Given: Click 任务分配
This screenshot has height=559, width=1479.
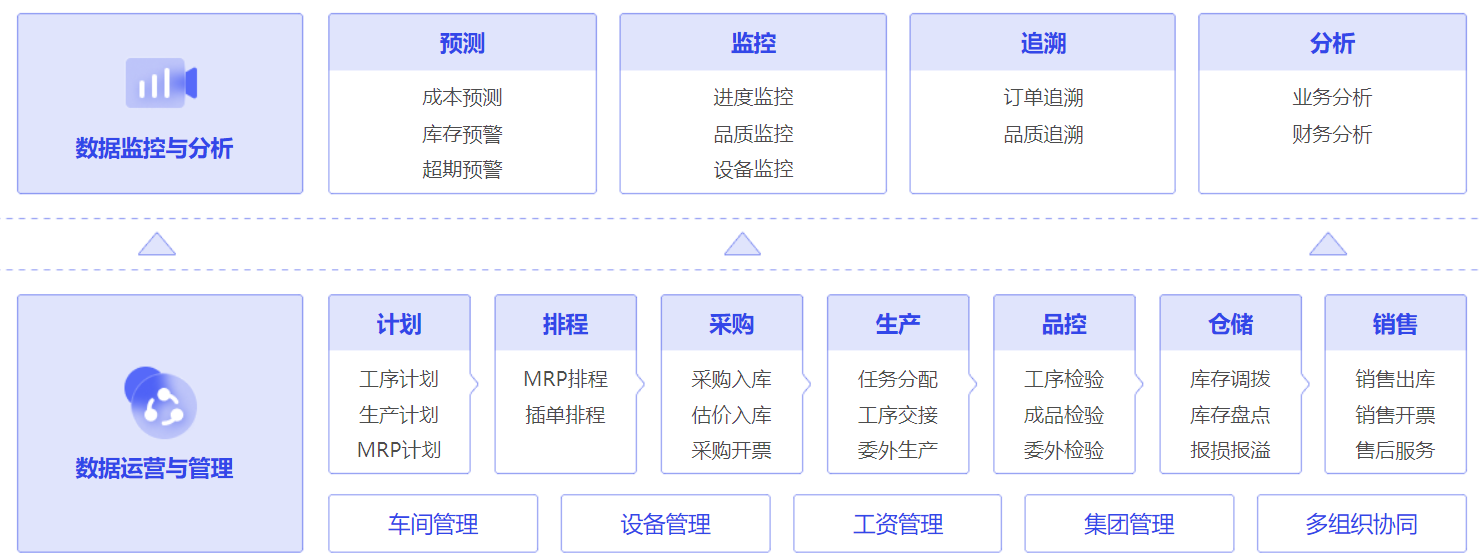Looking at the screenshot, I should 898,379.
